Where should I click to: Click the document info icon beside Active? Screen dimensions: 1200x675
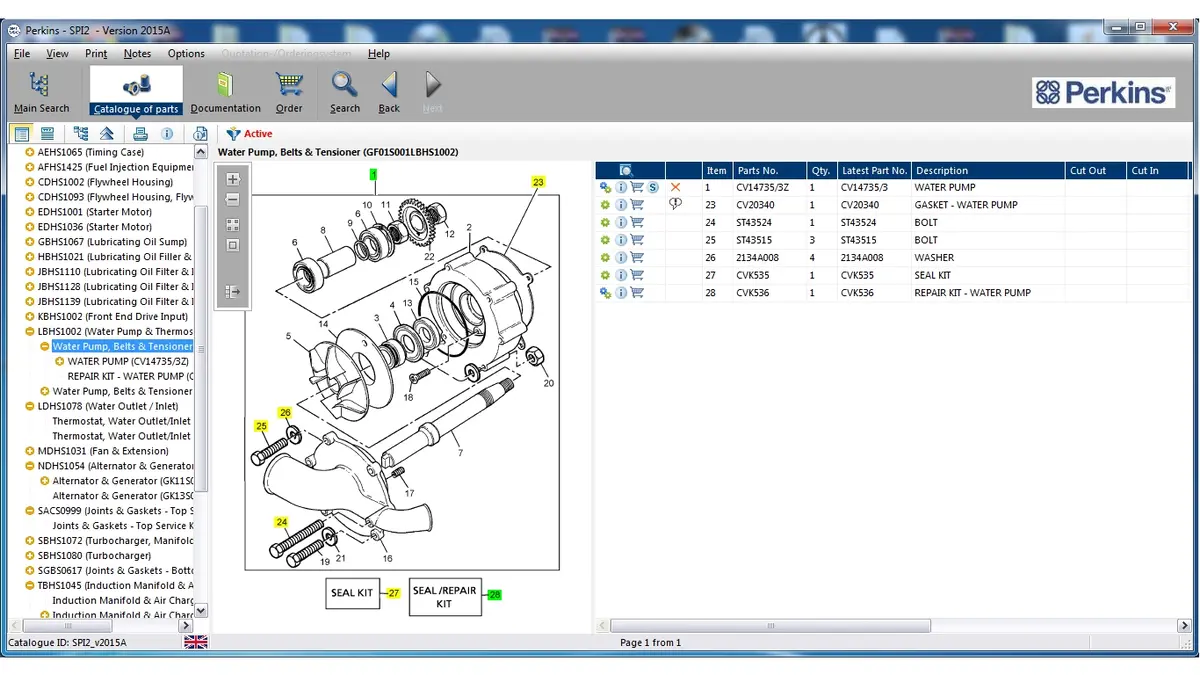tap(201, 134)
